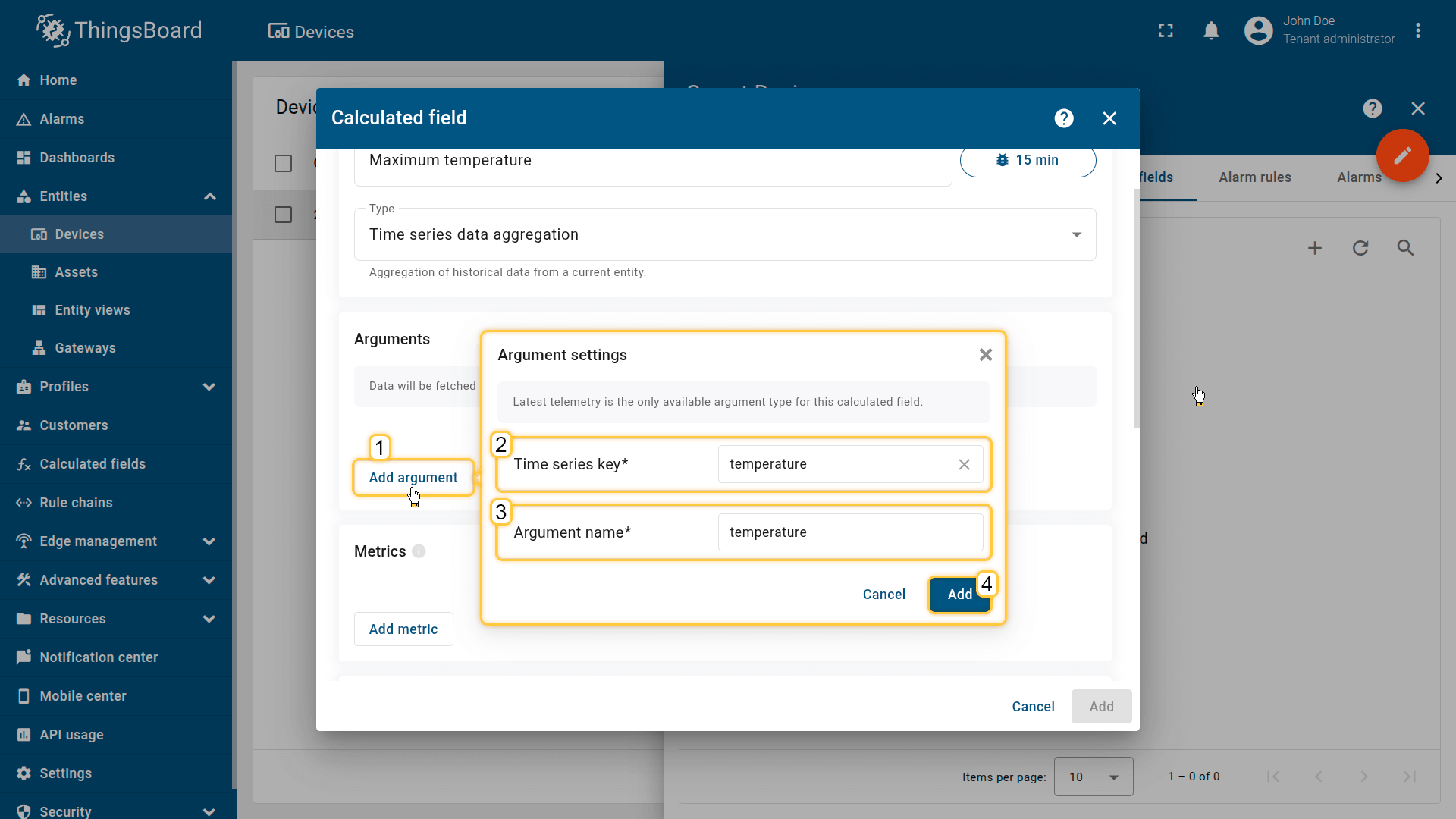This screenshot has height=819, width=1456.
Task: Click the Argument name input field
Action: 849,532
